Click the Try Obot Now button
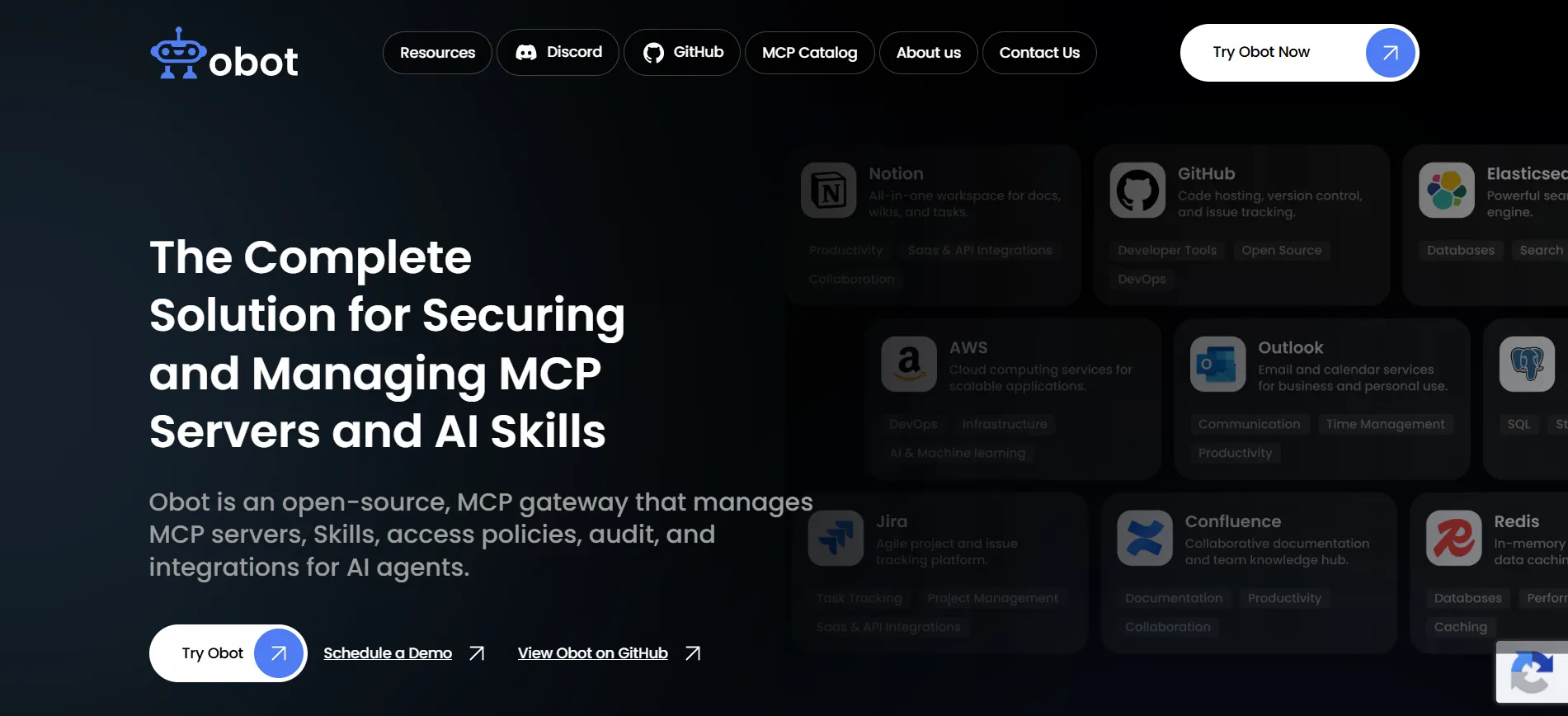1568x716 pixels. [1299, 53]
